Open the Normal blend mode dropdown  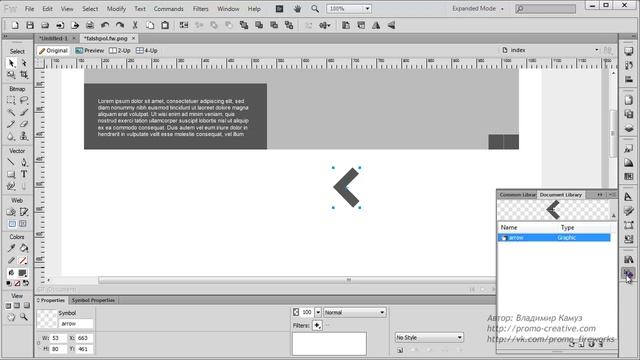pyautogui.click(x=355, y=312)
